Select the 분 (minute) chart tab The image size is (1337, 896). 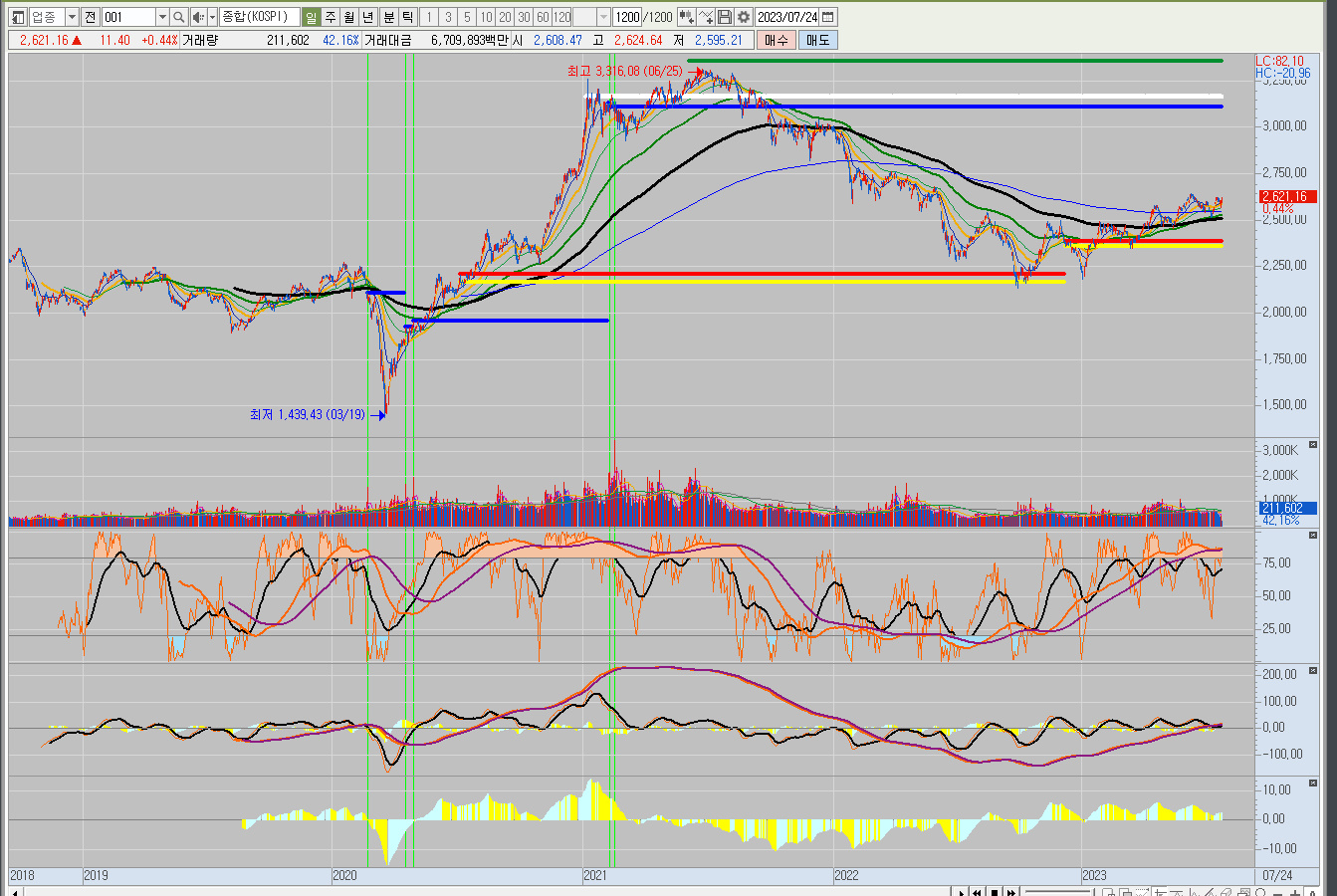tap(388, 17)
